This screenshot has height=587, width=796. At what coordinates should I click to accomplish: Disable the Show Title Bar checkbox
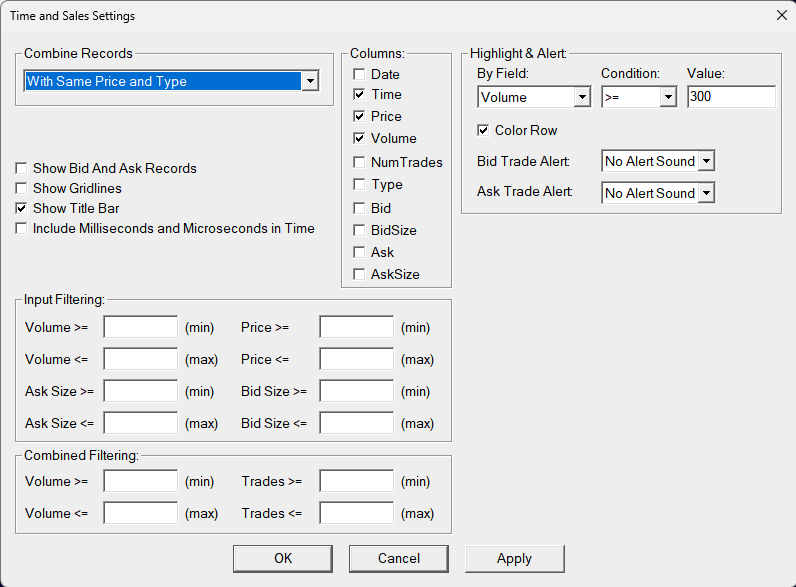[21, 208]
